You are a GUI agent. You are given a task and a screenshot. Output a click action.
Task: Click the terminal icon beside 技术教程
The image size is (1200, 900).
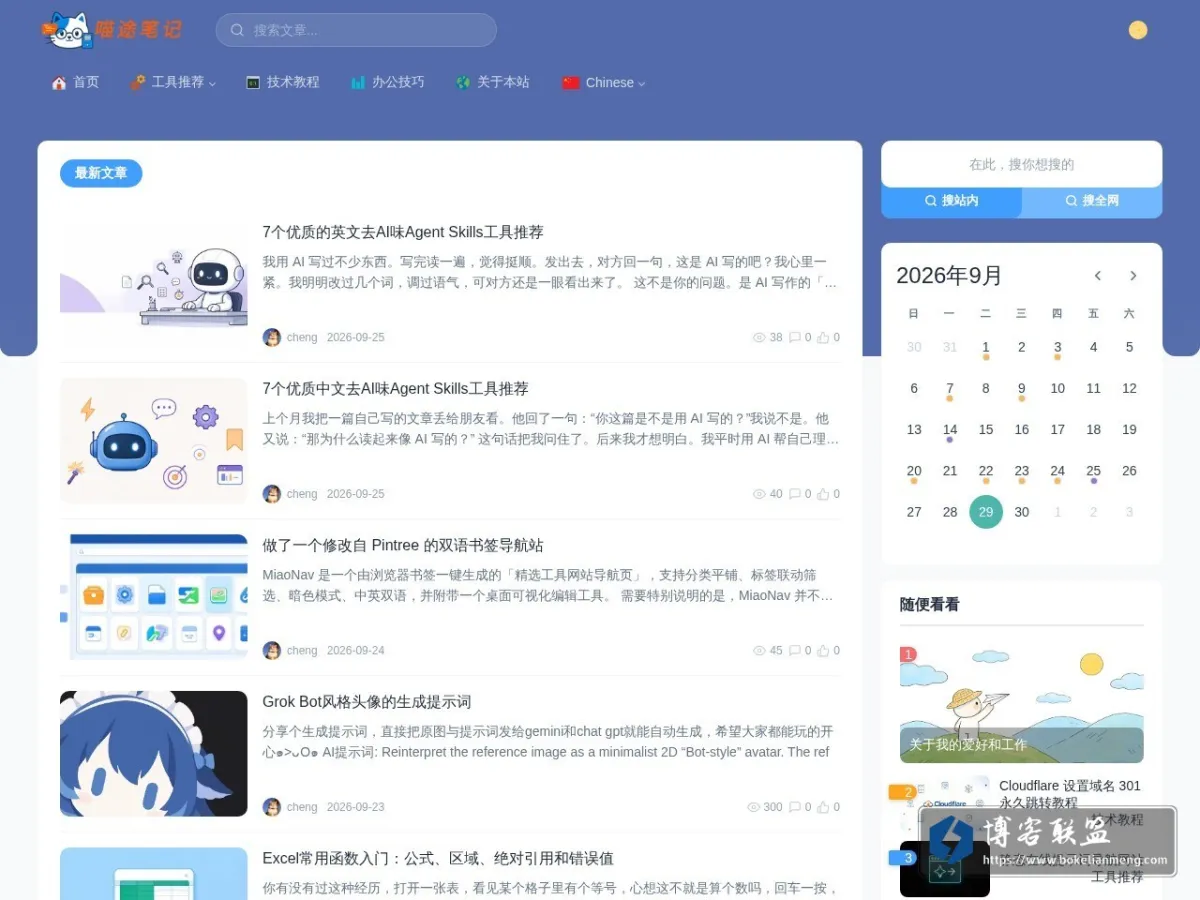[253, 83]
